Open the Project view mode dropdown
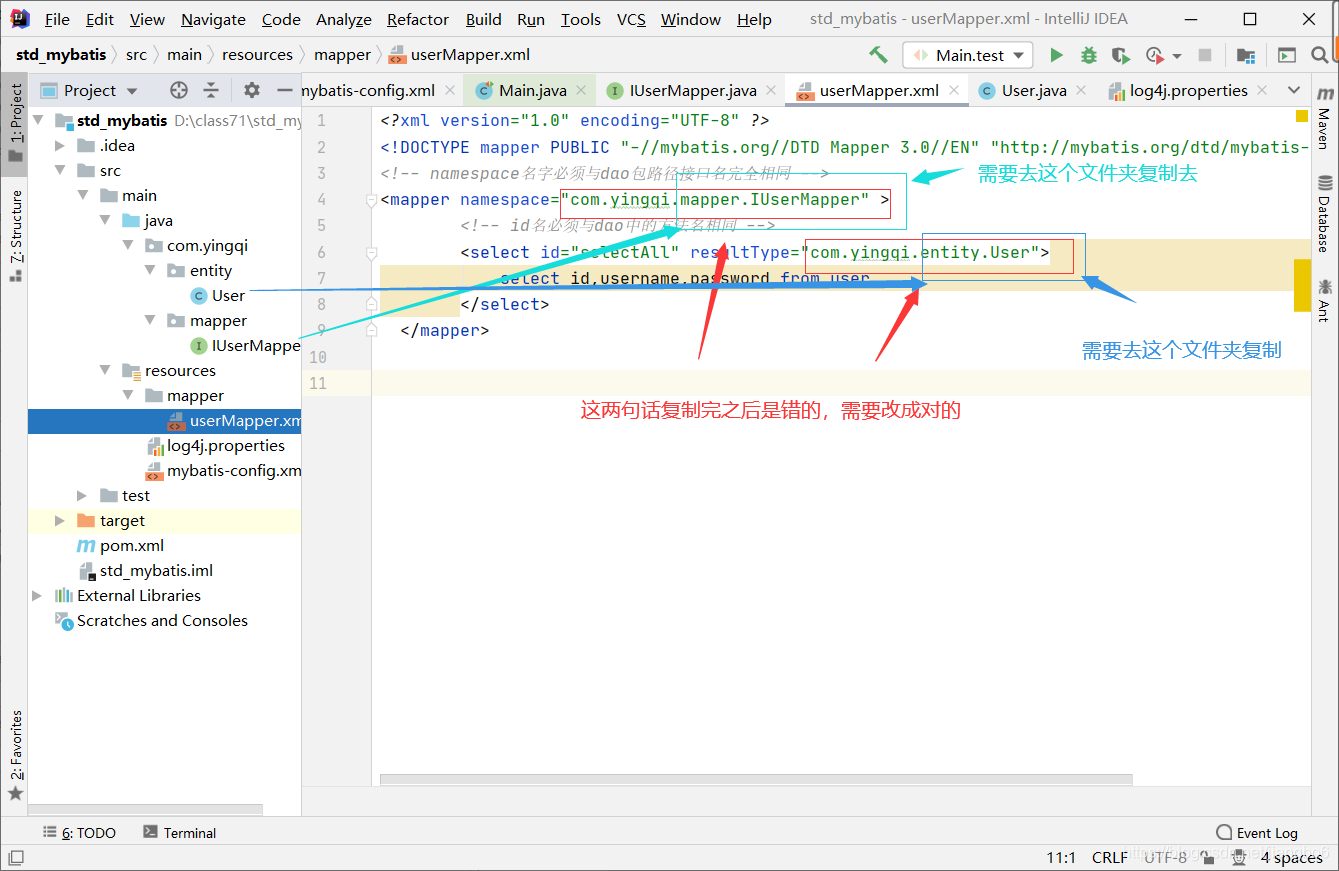The height and width of the screenshot is (871, 1339). point(132,91)
